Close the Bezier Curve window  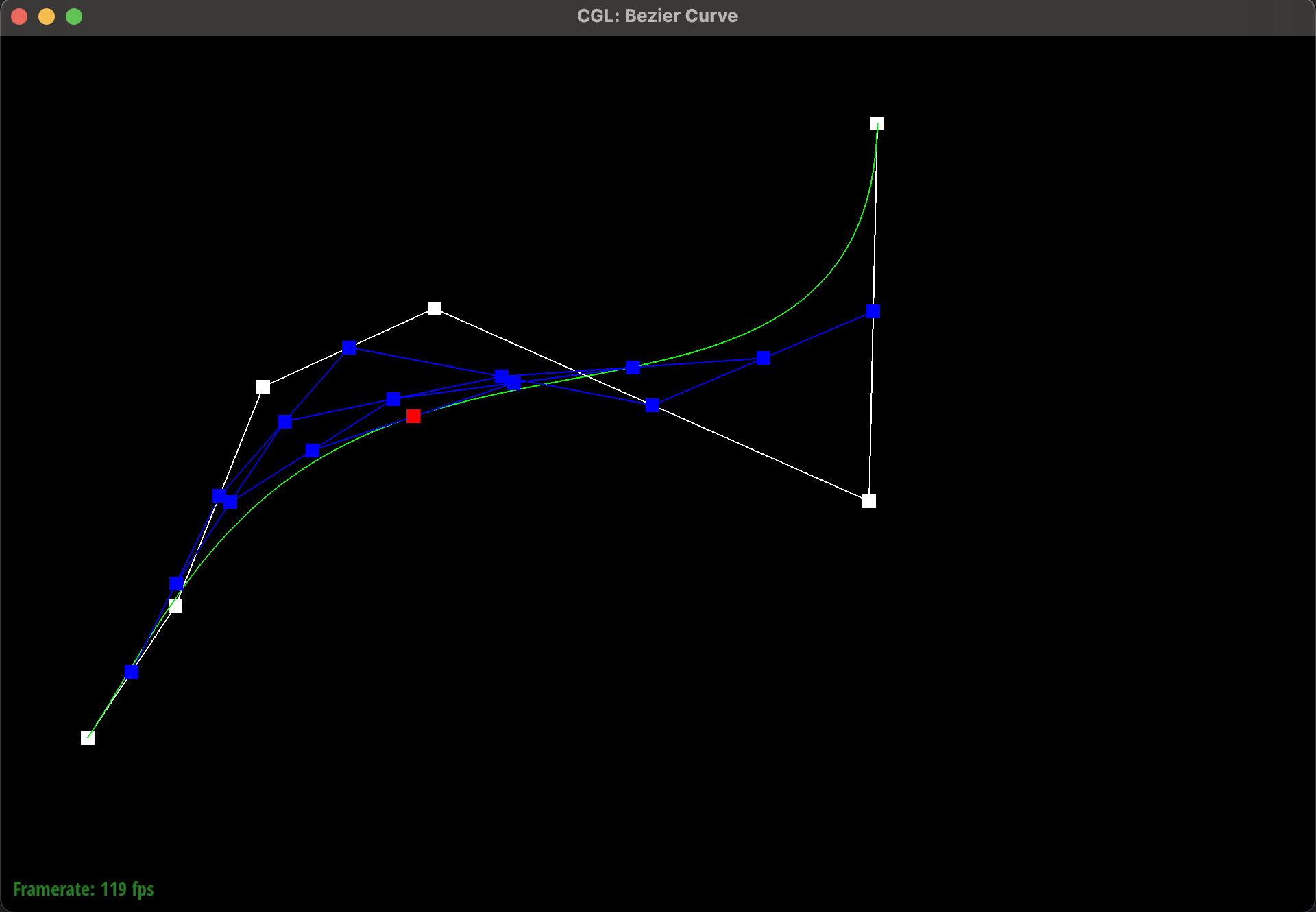[x=19, y=16]
